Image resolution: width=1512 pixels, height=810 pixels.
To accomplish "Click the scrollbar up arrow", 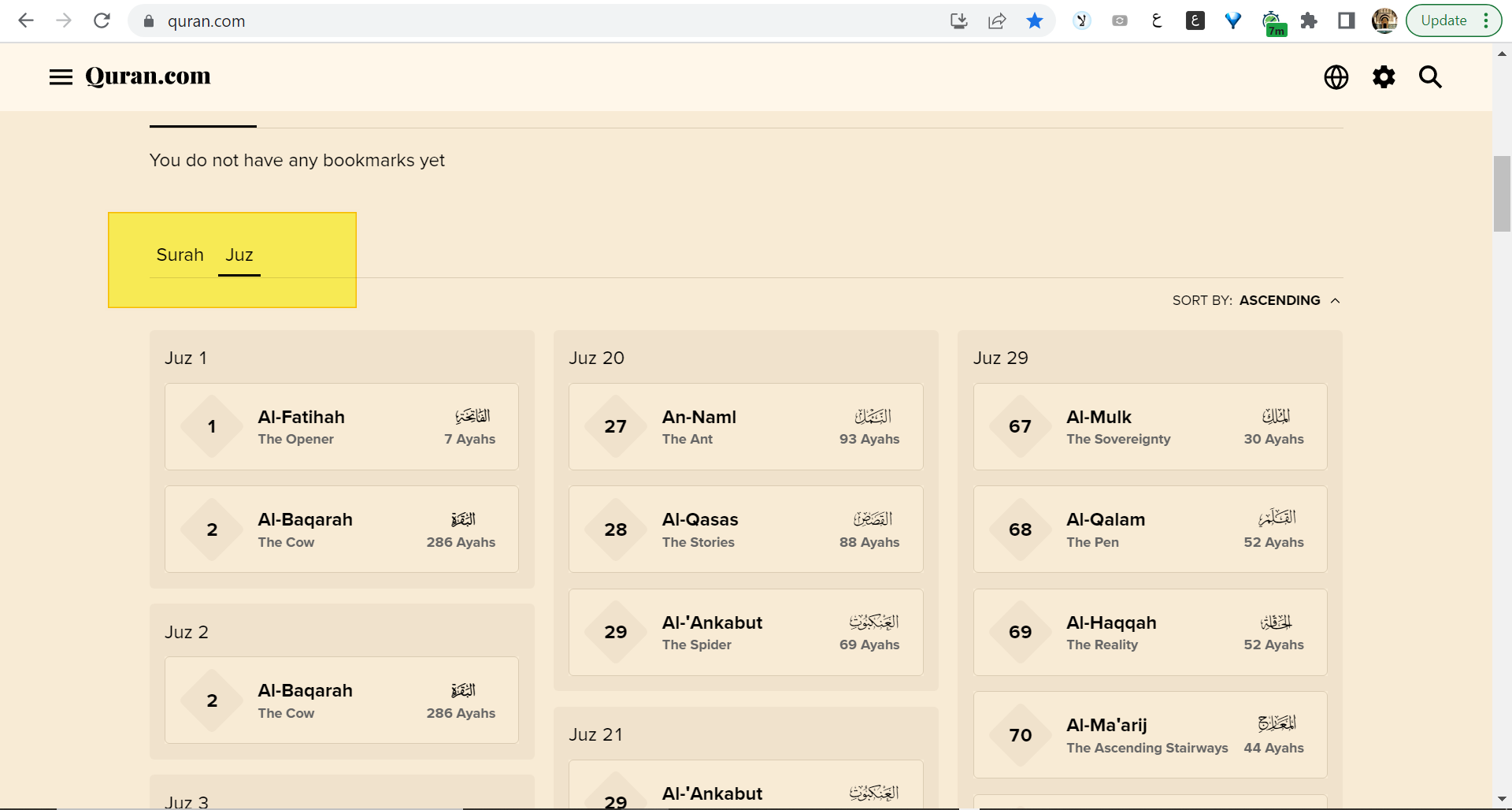I will pyautogui.click(x=1502, y=54).
